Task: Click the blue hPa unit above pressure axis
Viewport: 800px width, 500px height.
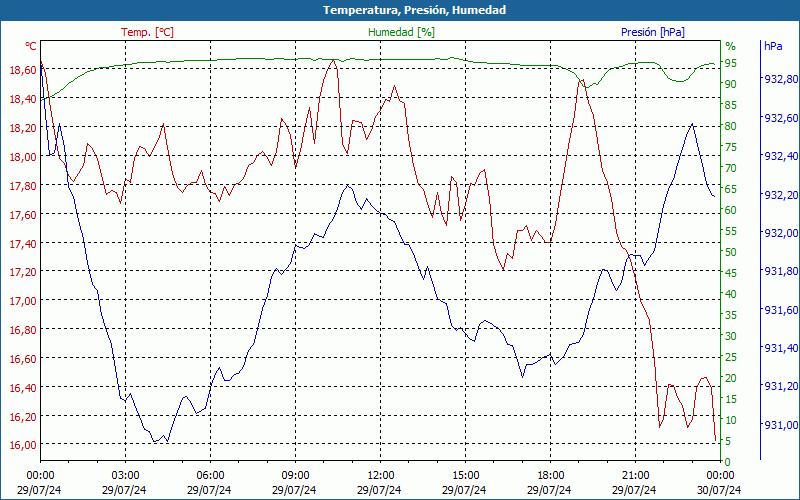Action: tap(773, 46)
